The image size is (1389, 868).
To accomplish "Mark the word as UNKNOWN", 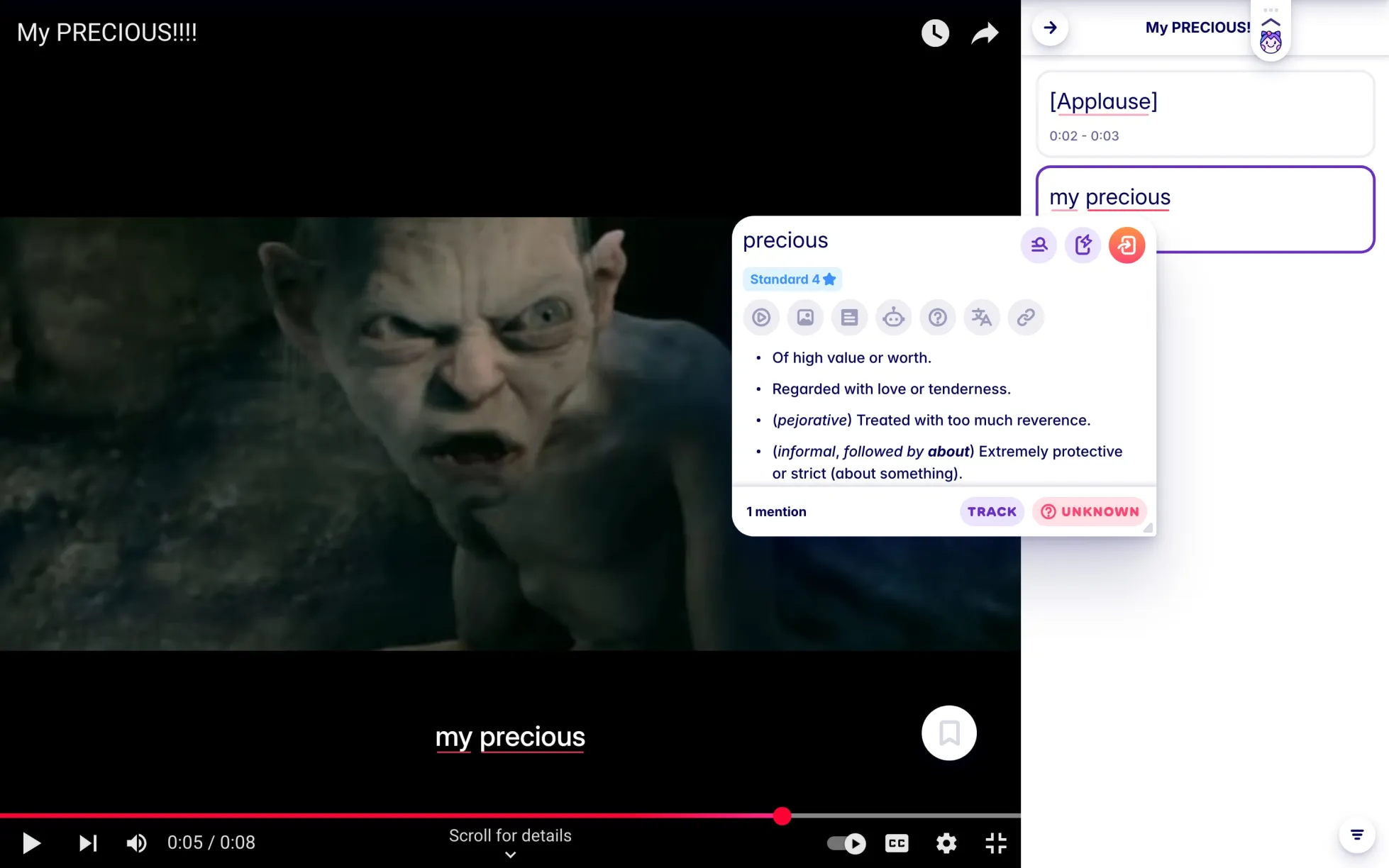I will coord(1089,511).
